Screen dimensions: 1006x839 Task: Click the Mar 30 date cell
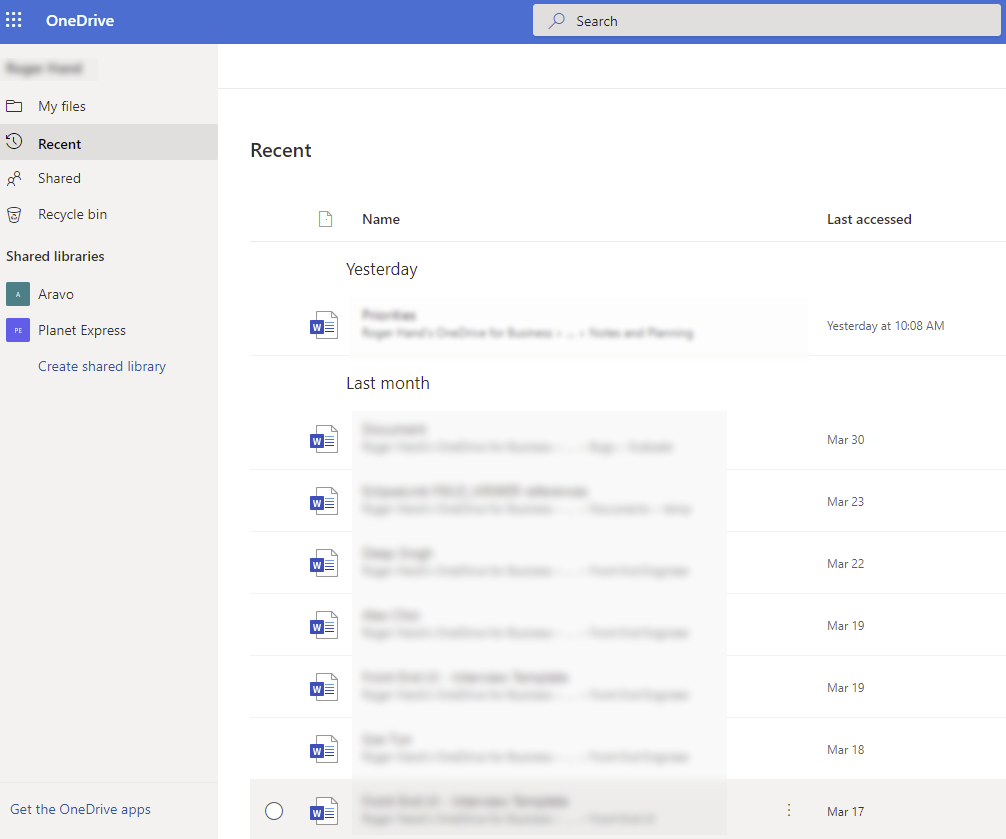click(846, 440)
